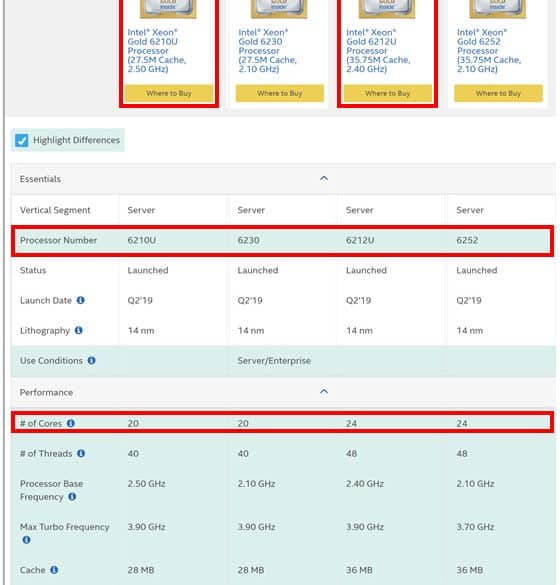Click the 2.40 GHz base frequency value
This screenshot has height=585, width=560.
365,484
